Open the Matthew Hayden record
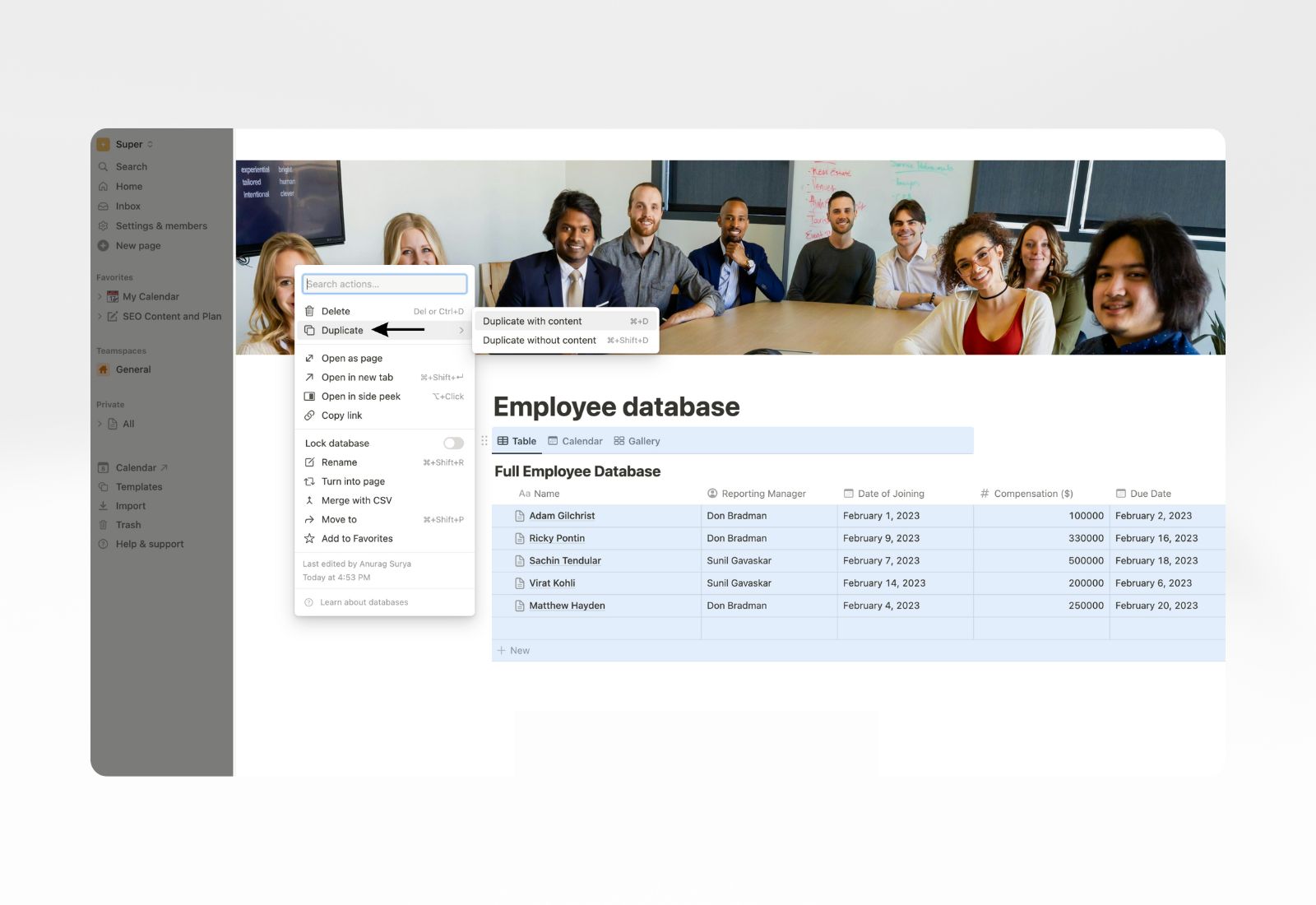Screen dimensions: 1316x905 [567, 606]
